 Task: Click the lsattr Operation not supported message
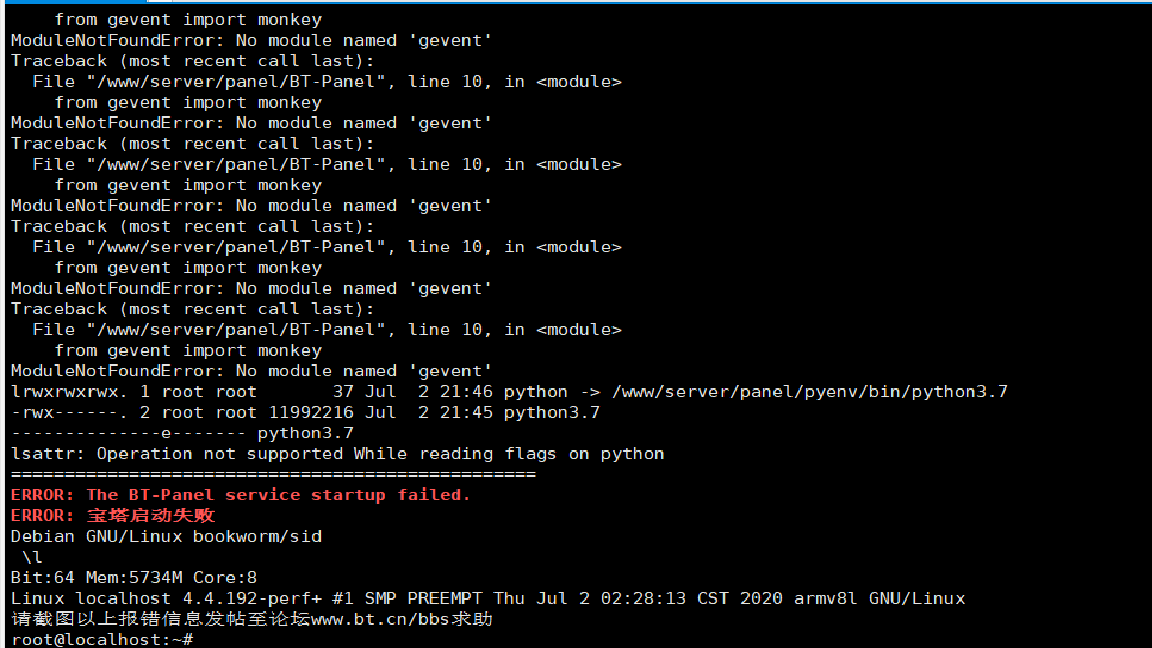click(x=337, y=454)
